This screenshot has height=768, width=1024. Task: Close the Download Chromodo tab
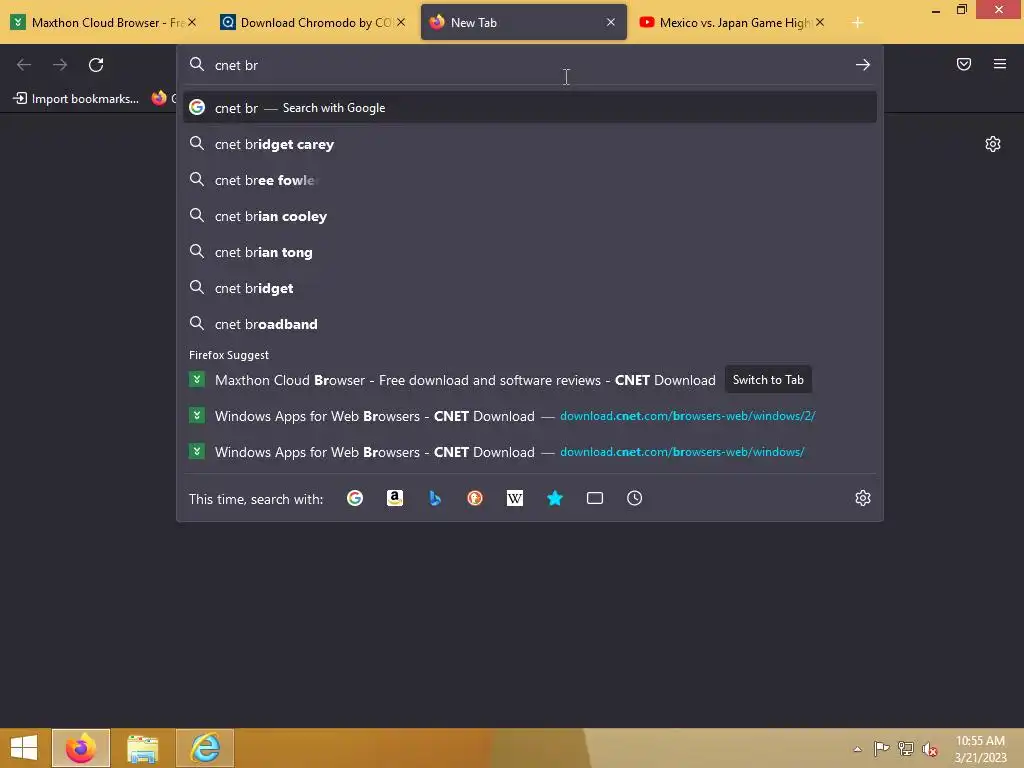tap(401, 22)
